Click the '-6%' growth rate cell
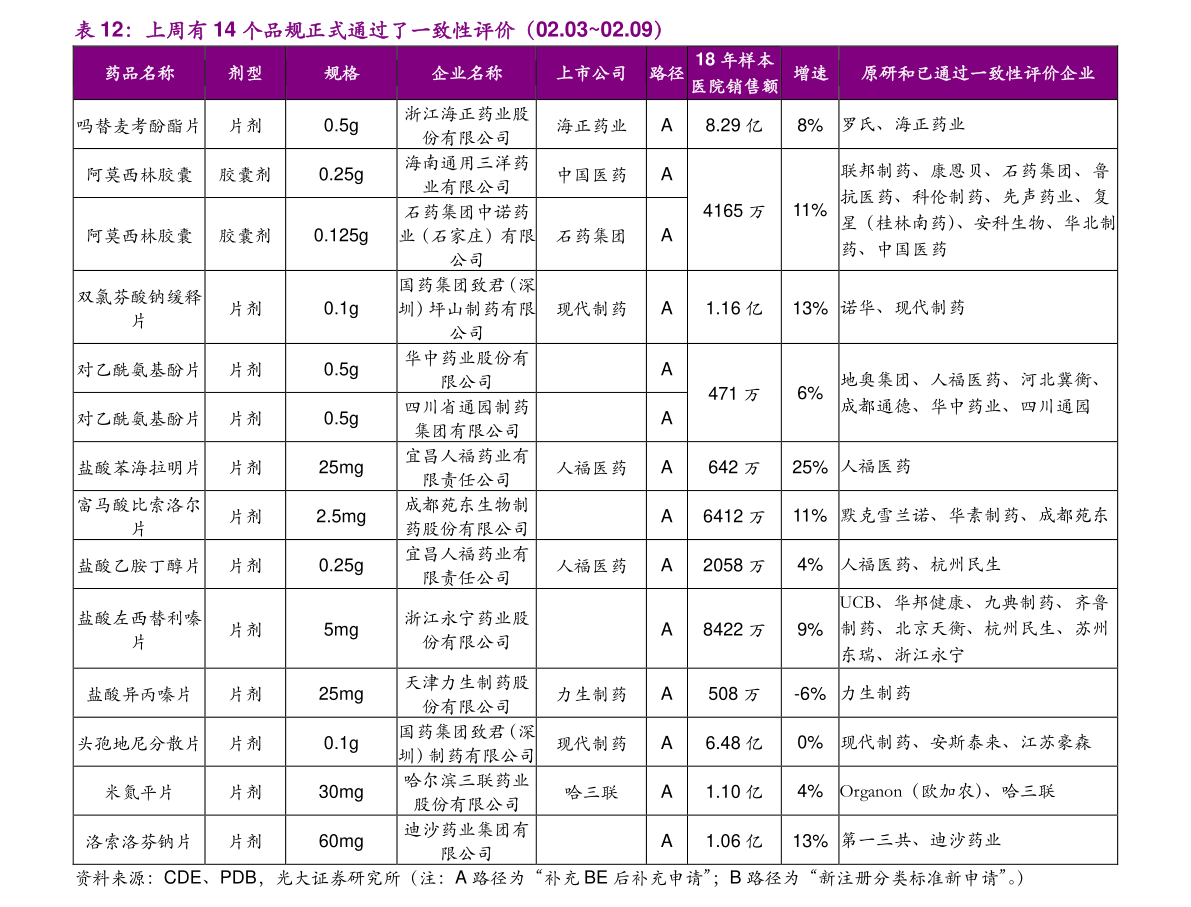The height and width of the screenshot is (907, 1191). tap(810, 694)
